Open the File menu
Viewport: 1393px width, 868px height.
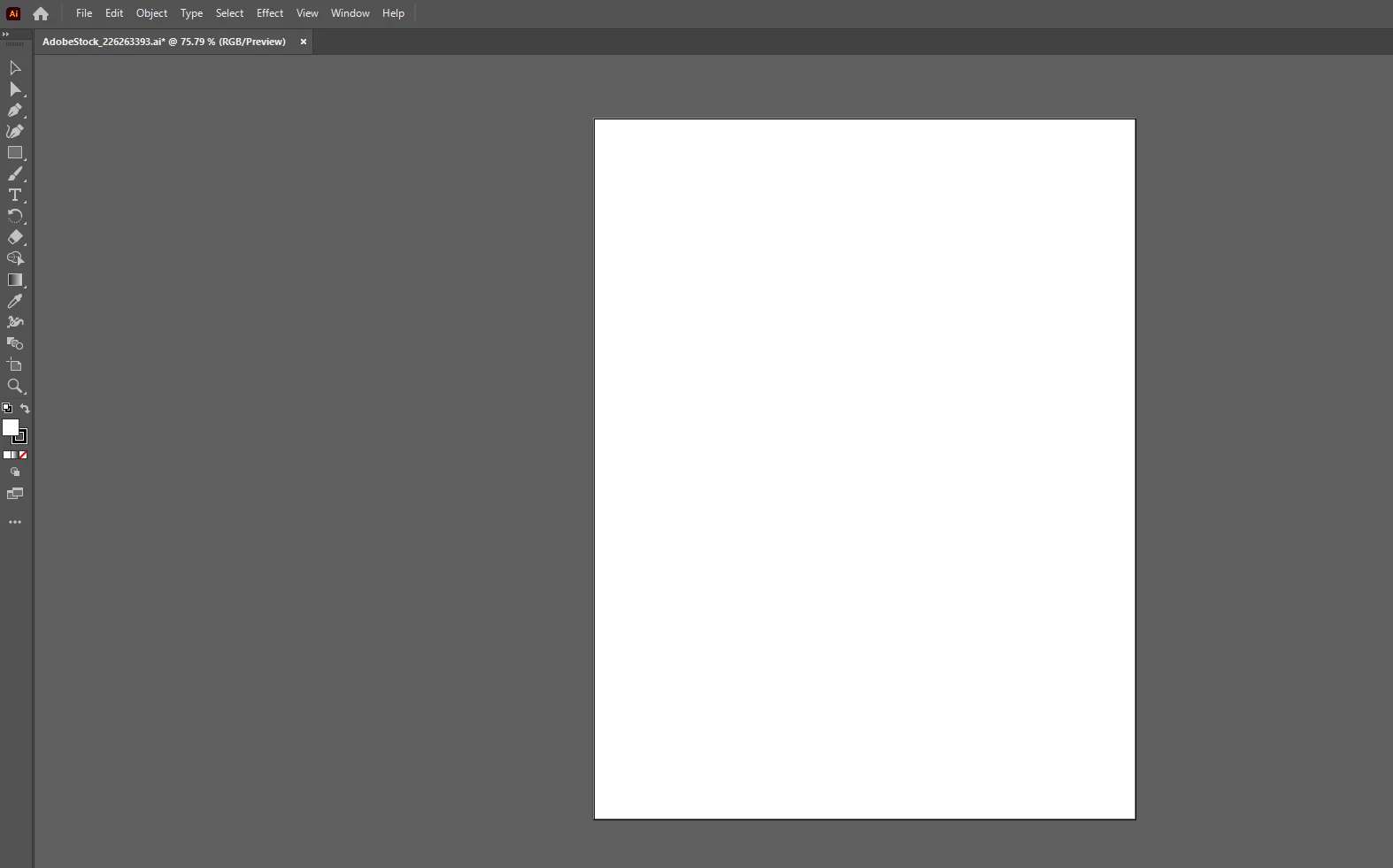84,13
